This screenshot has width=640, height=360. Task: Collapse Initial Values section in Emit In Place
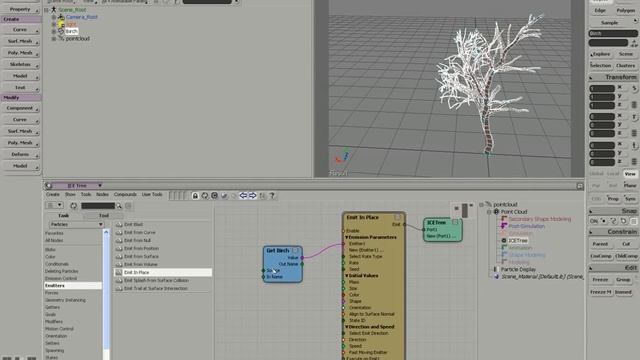coord(347,276)
